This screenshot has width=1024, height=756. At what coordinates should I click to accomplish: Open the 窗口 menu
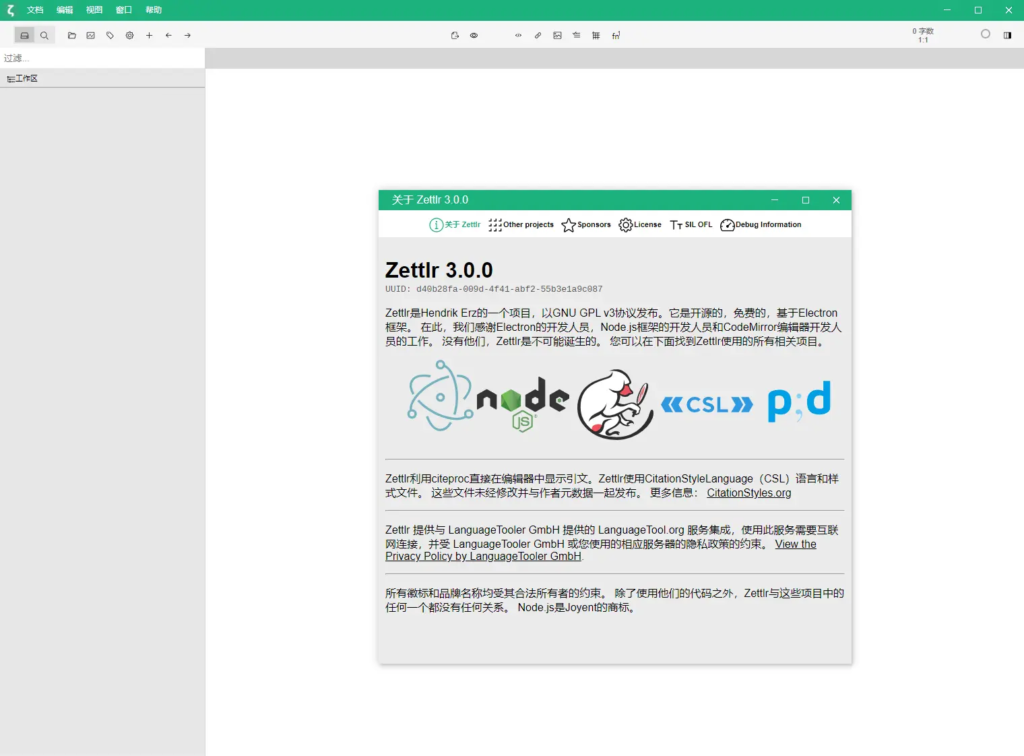point(123,10)
